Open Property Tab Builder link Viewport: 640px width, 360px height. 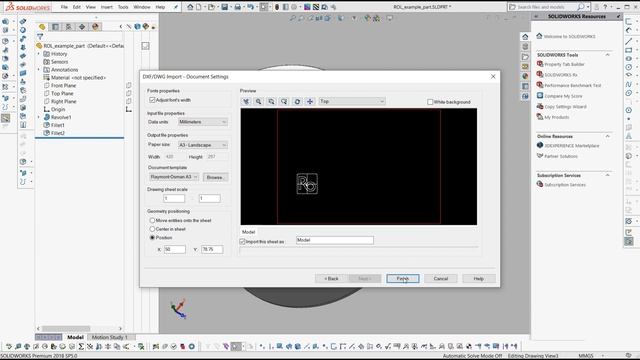tap(564, 64)
